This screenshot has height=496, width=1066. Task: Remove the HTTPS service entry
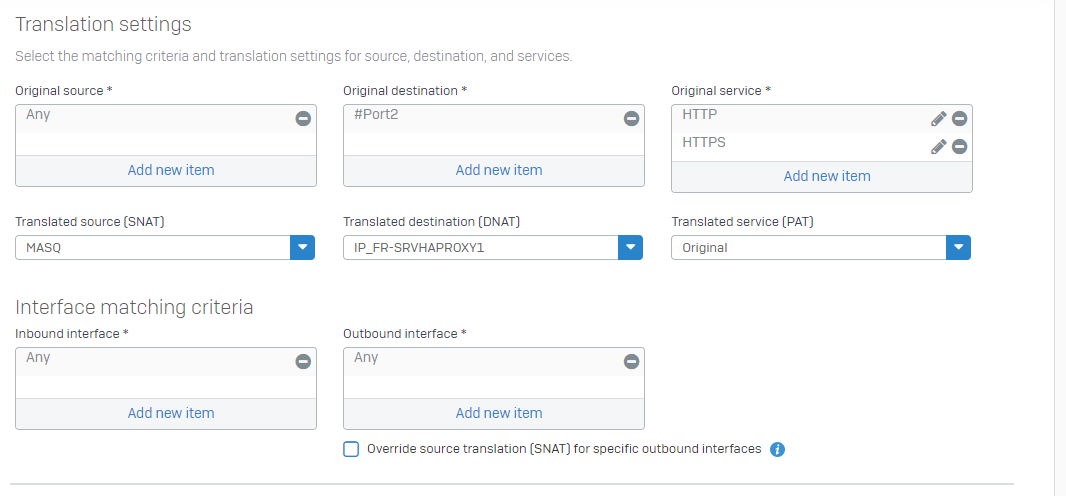(x=959, y=146)
